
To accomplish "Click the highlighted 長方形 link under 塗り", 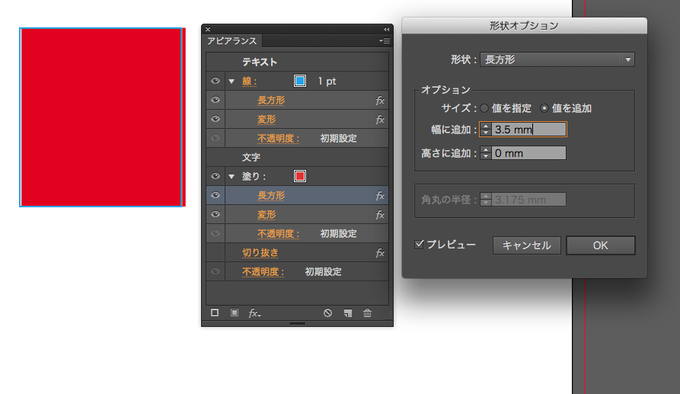I will click(x=271, y=195).
